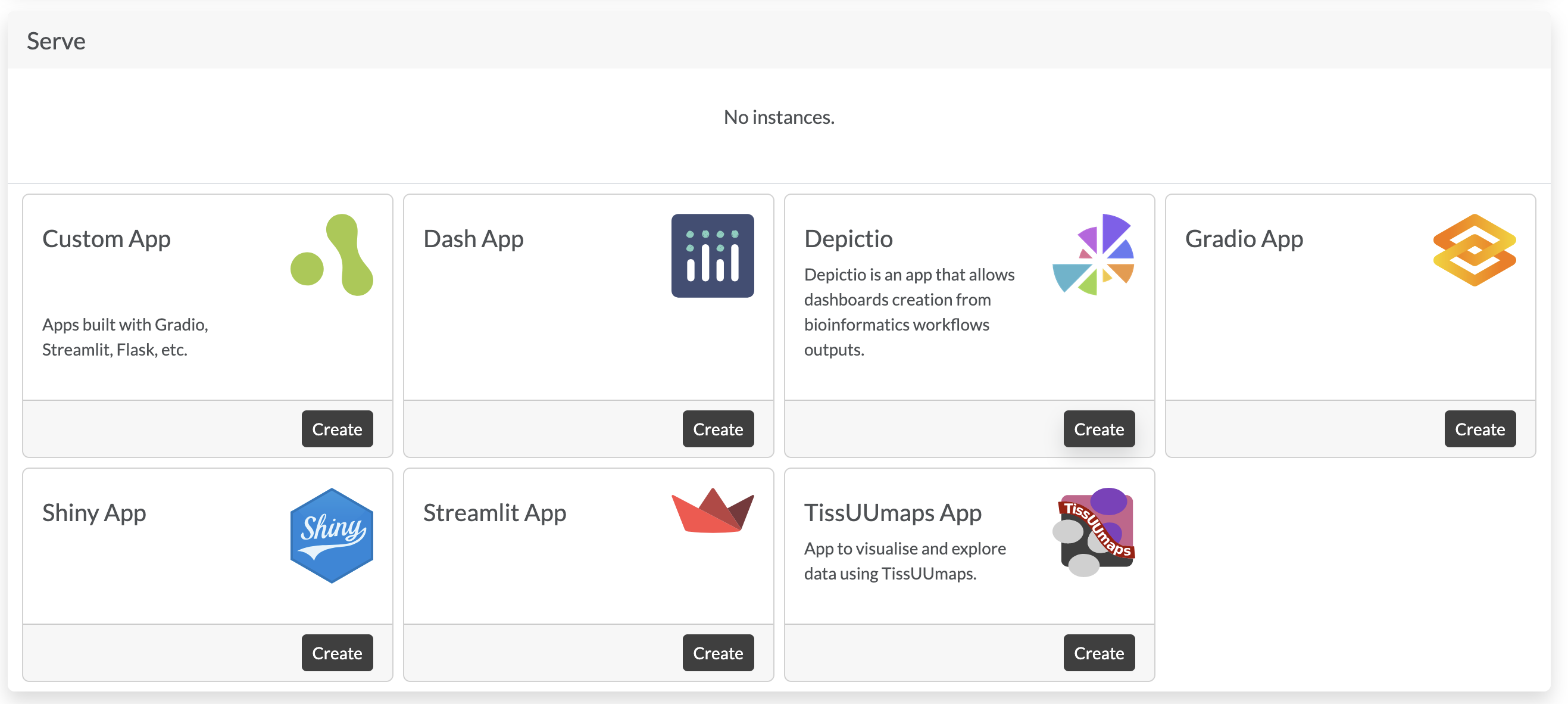Click the TissUUmaps App logo
Viewport: 1568px width, 704px height.
(1093, 532)
